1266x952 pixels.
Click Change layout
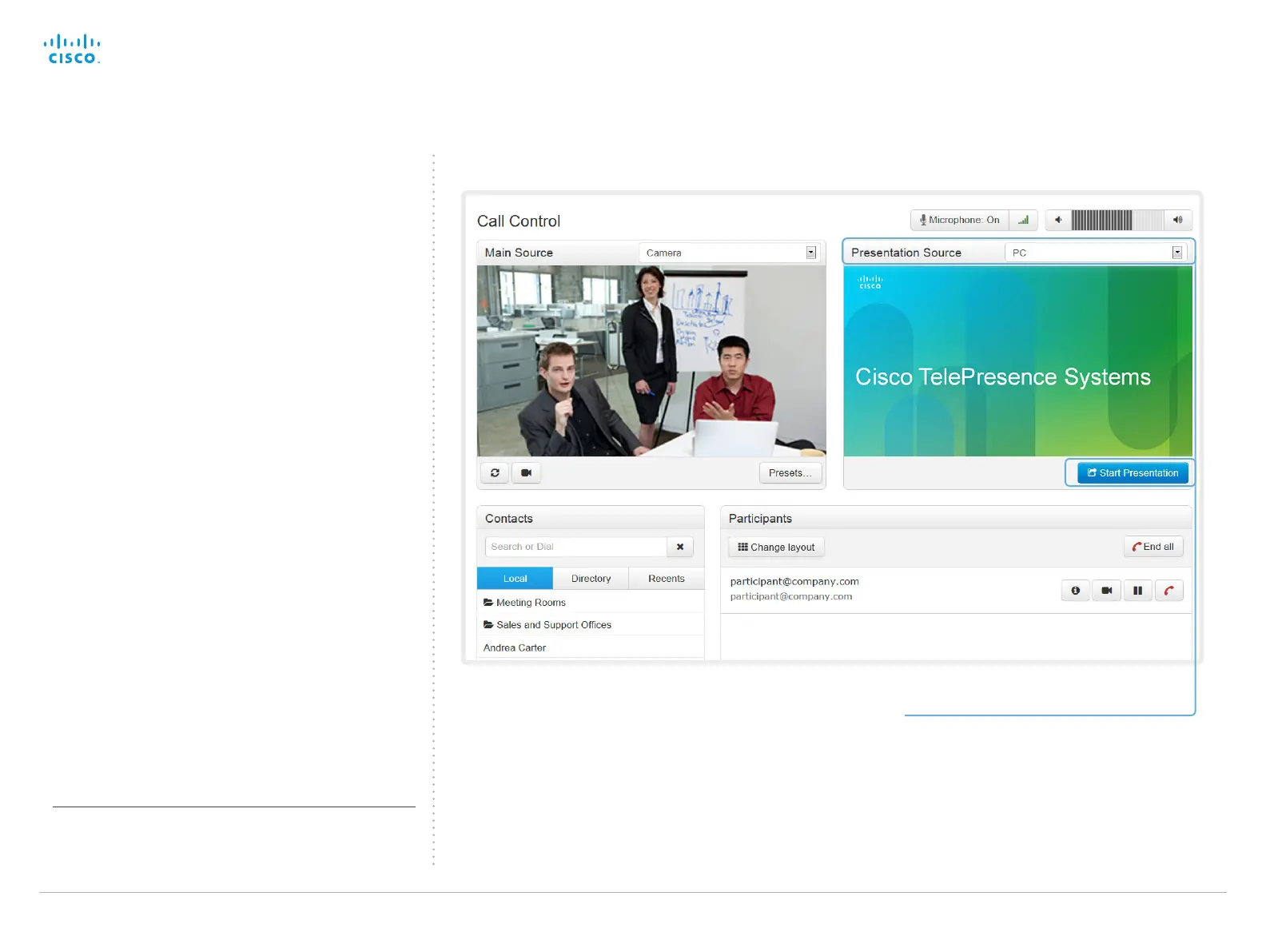point(776,548)
